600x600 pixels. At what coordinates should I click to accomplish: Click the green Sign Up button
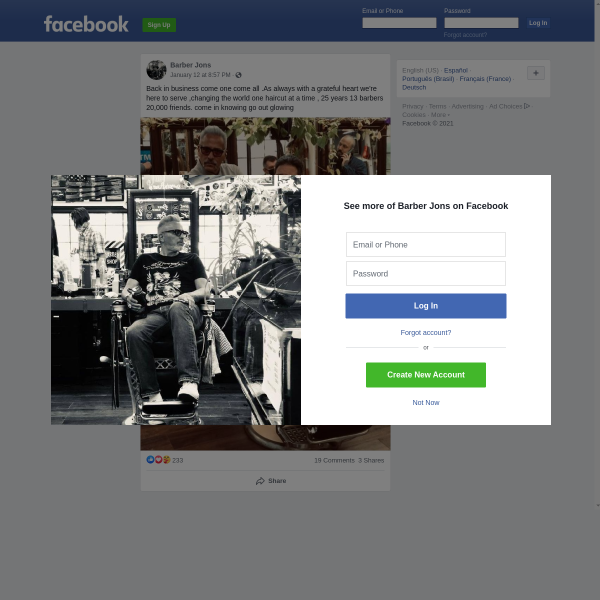tap(159, 25)
